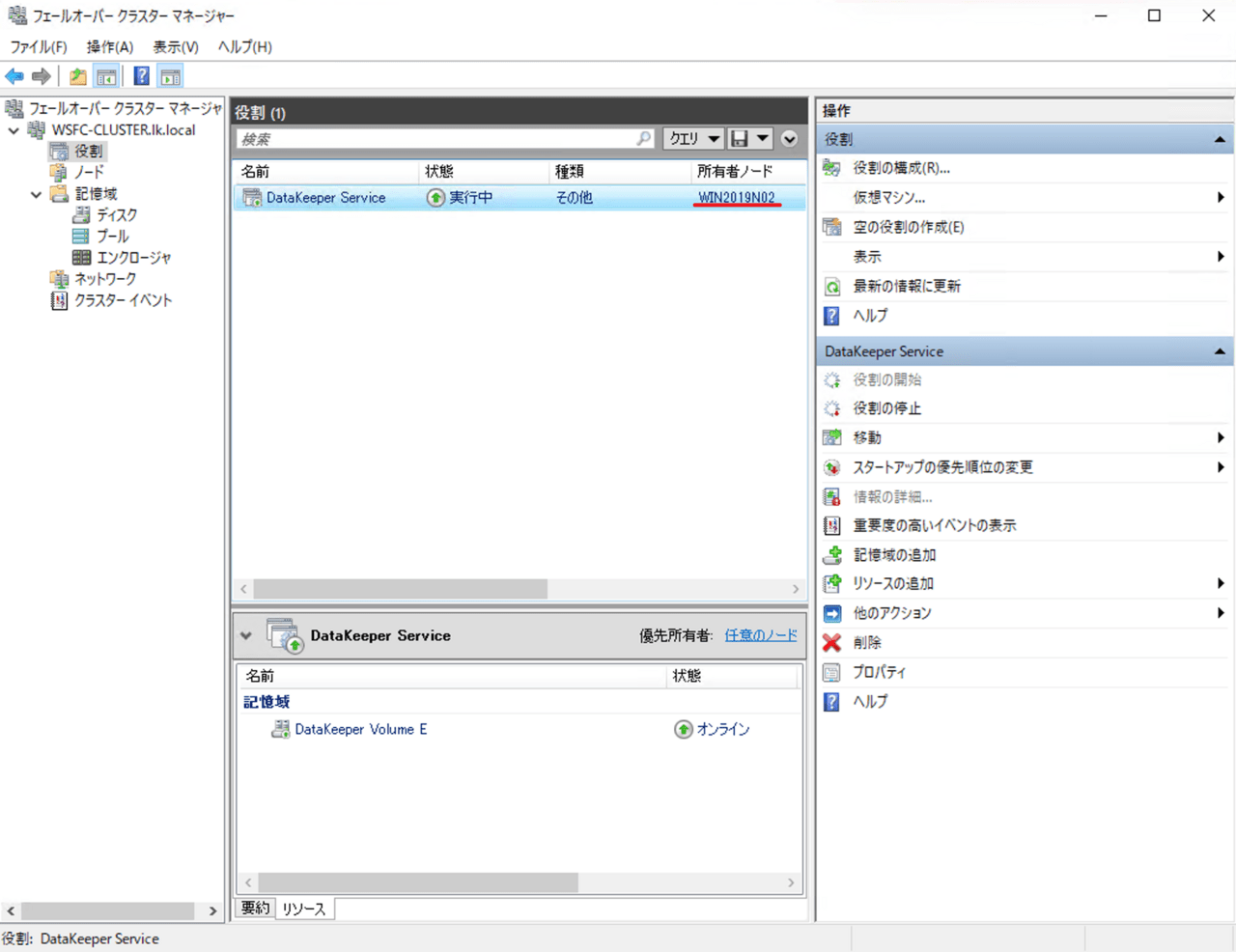Click the up-one-level folder toolbar icon
The image size is (1236, 952).
[78, 76]
